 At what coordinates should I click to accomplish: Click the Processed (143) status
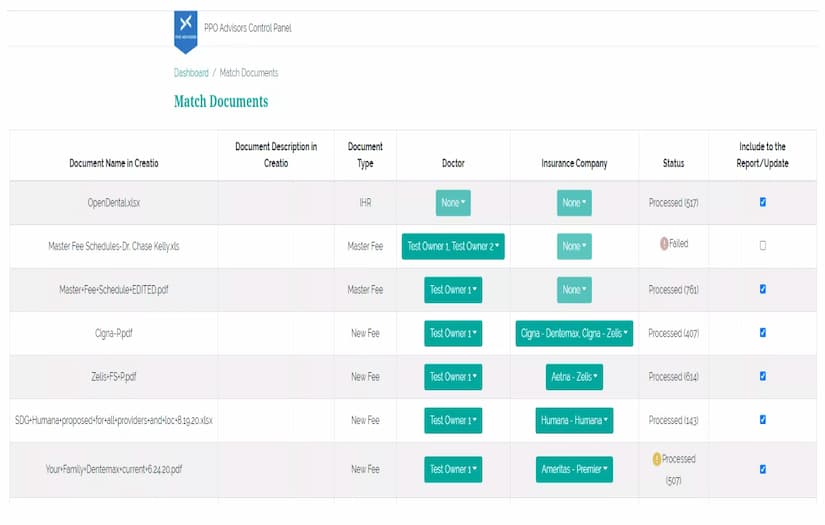pos(673,420)
